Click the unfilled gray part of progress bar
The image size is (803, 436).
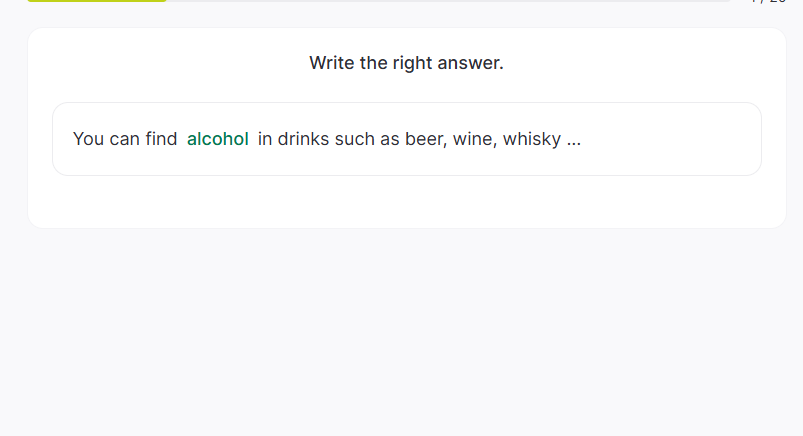pyautogui.click(x=450, y=1)
